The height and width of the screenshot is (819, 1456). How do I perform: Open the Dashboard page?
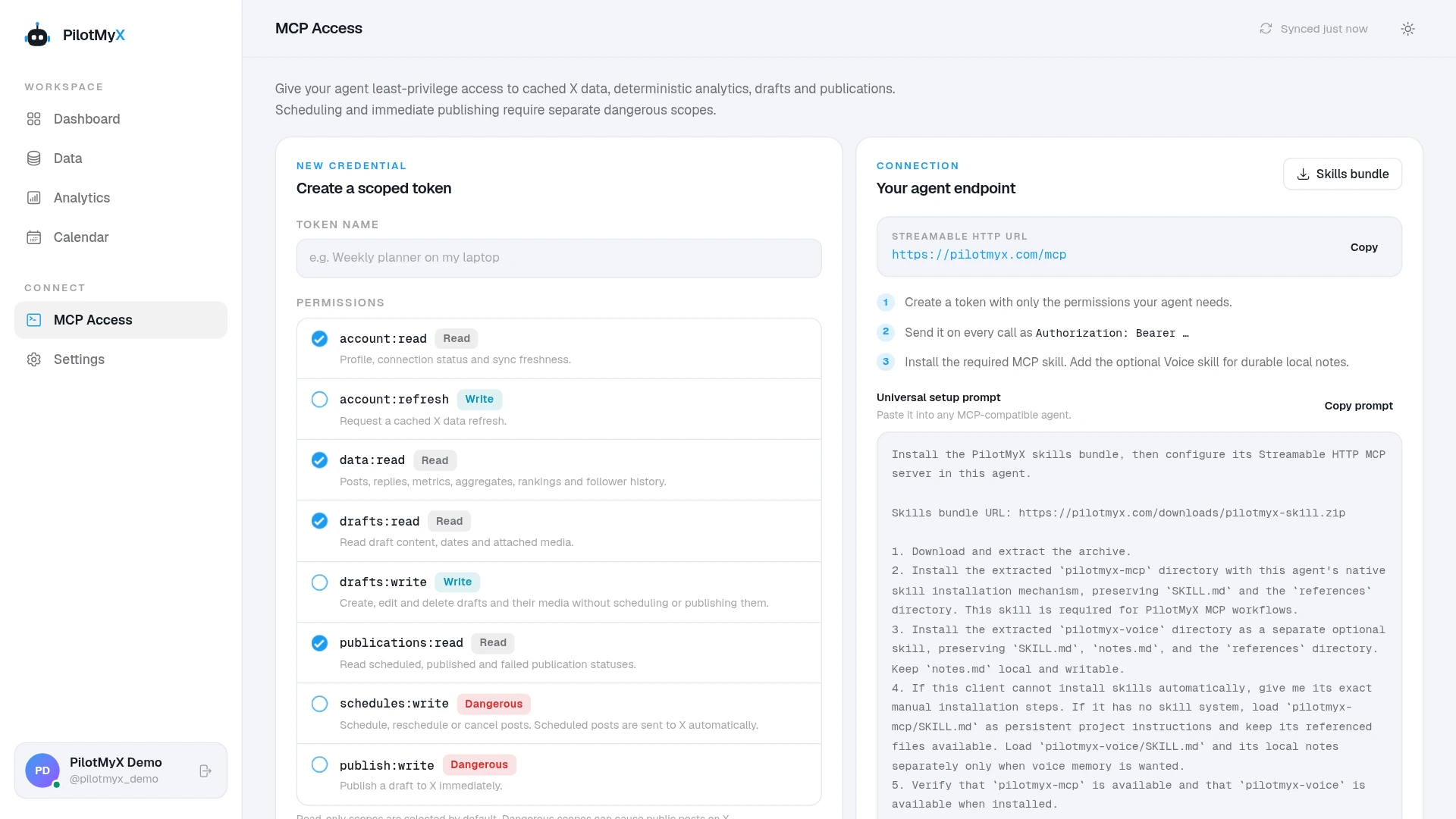tap(121, 119)
